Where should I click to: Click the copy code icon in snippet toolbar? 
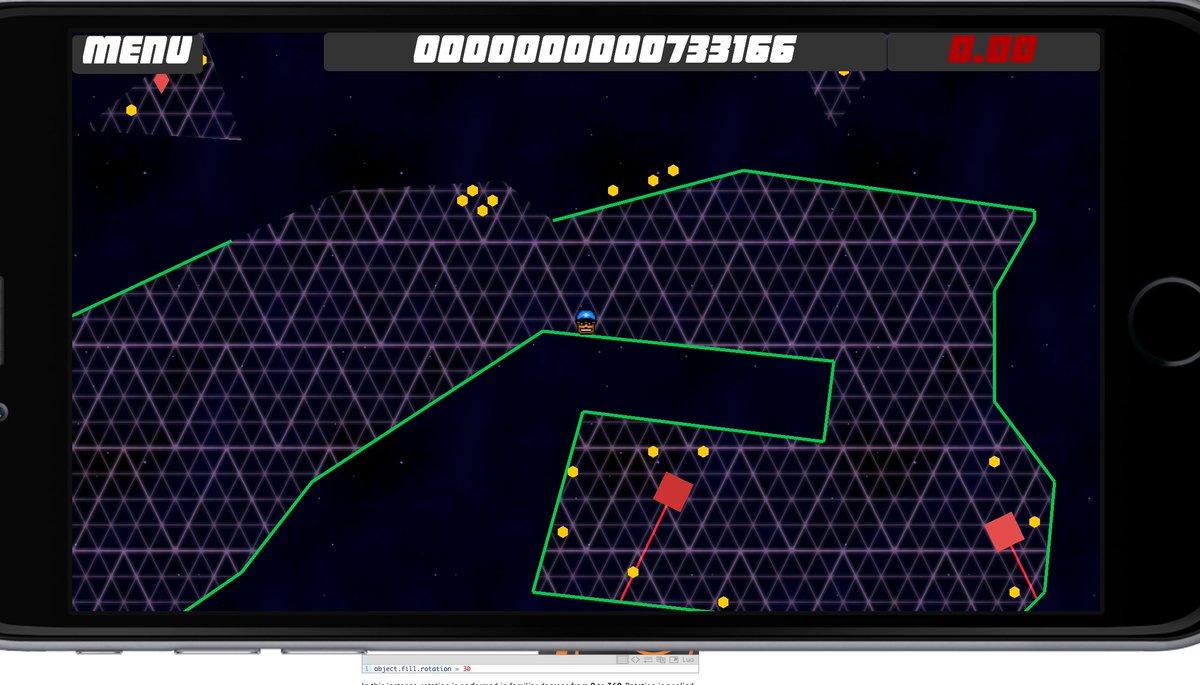[660, 660]
